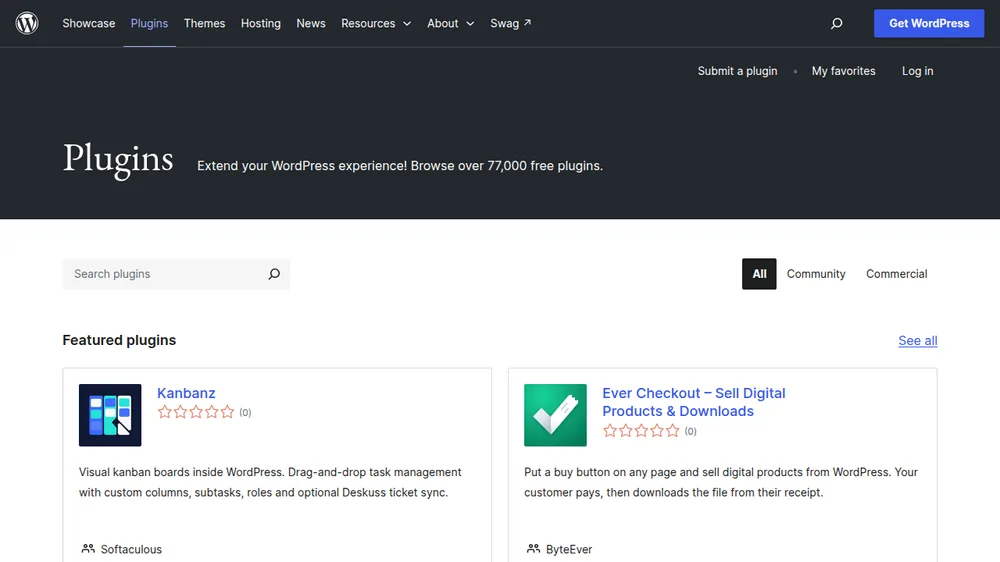Open the Submit a plugin link

click(737, 71)
